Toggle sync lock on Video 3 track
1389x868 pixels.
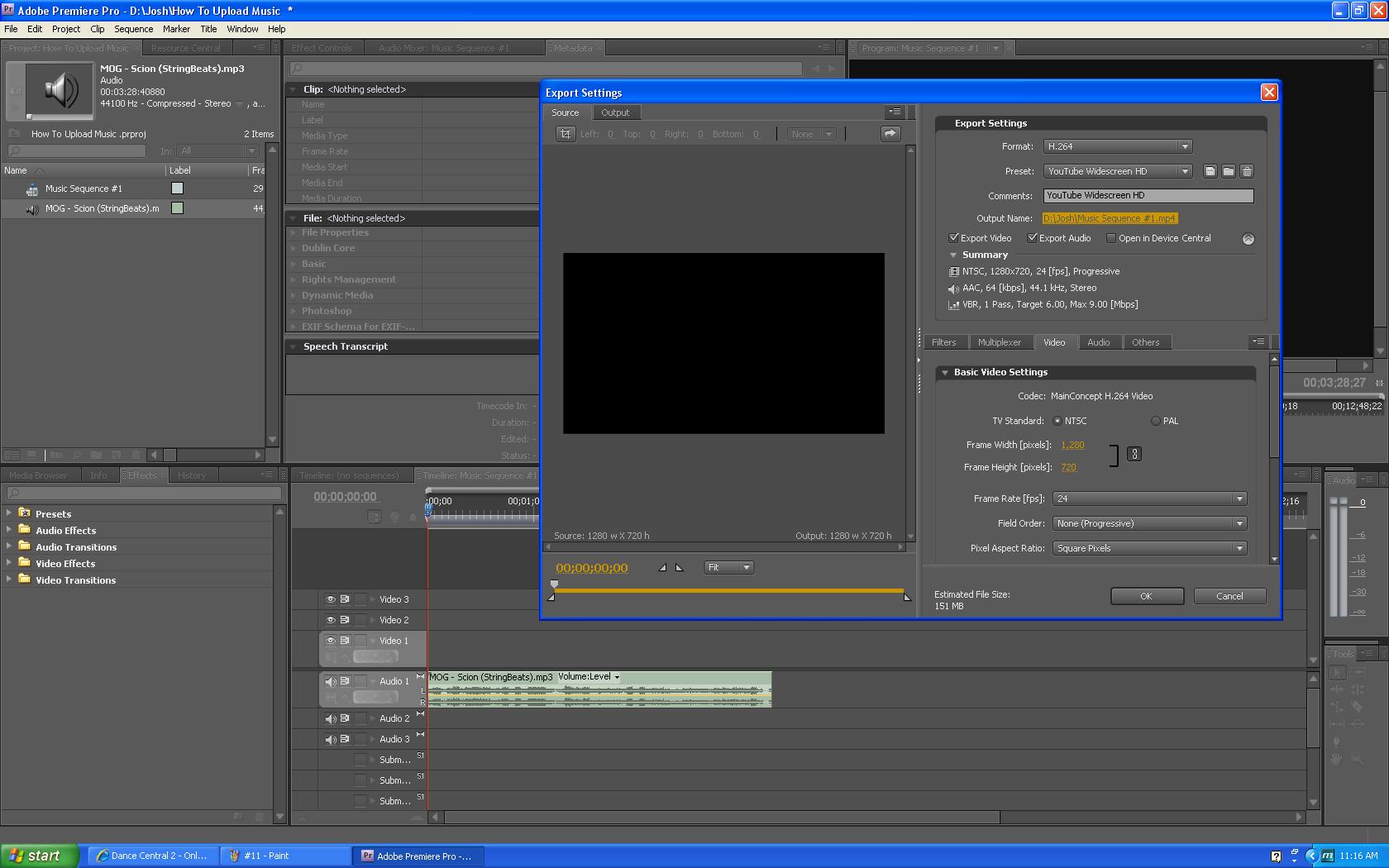tap(345, 599)
